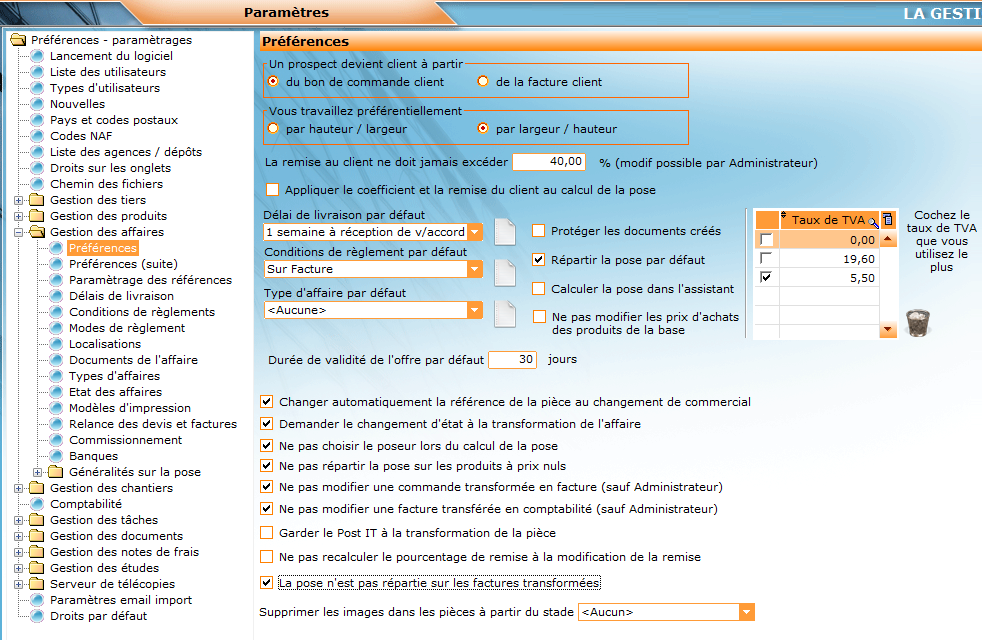This screenshot has width=982, height=640.
Task: Open 'Types d'affaires' in the tree
Action: point(115,376)
